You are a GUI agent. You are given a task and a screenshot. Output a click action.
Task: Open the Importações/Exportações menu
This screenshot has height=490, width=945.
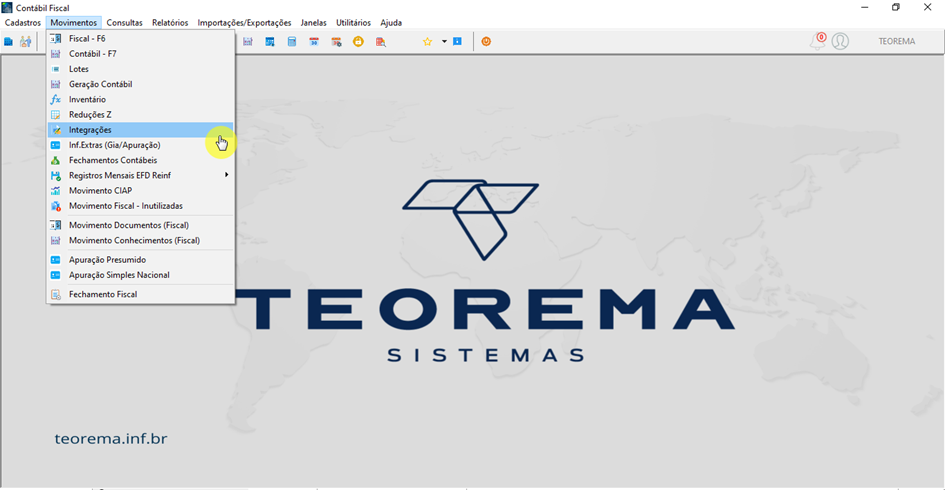(244, 22)
